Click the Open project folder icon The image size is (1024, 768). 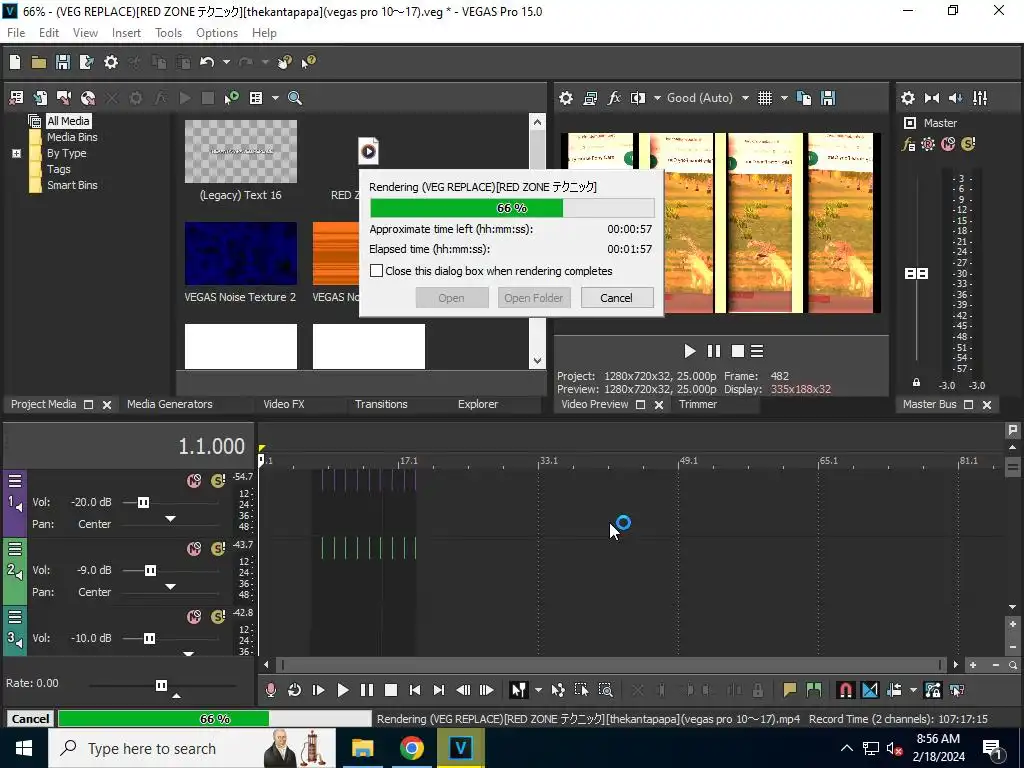[39, 62]
